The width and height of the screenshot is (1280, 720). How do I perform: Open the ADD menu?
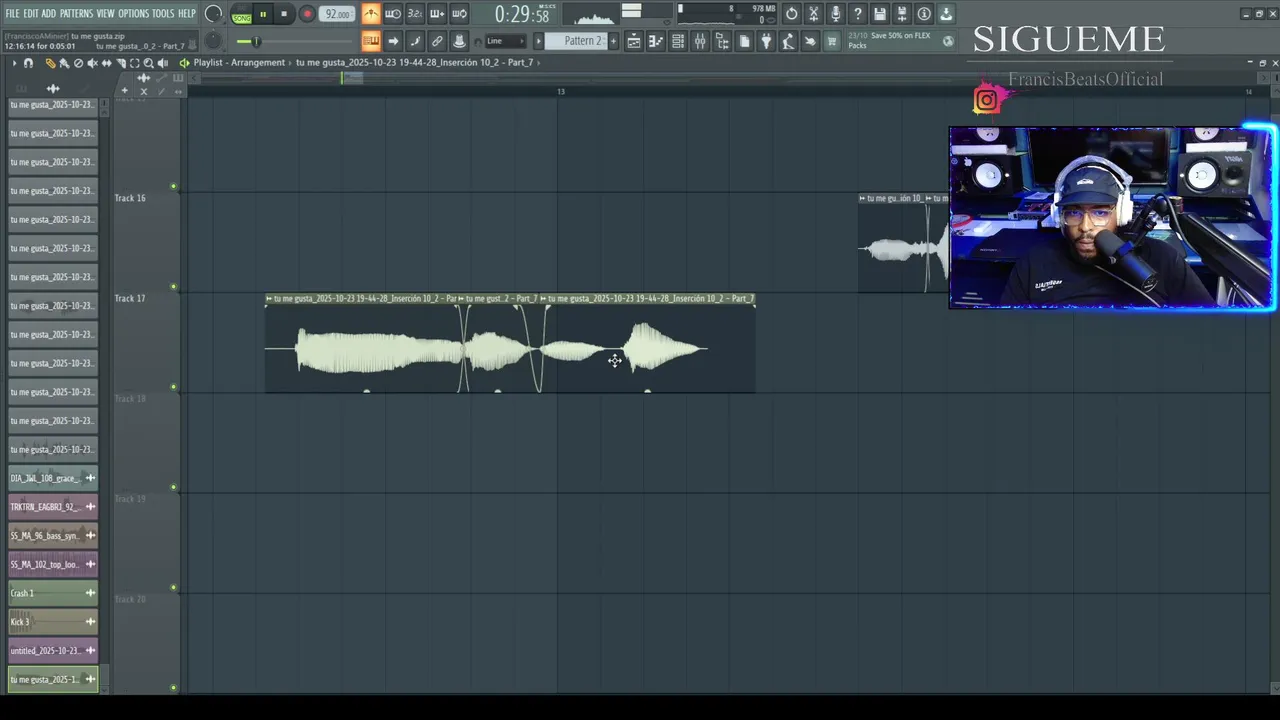[49, 13]
